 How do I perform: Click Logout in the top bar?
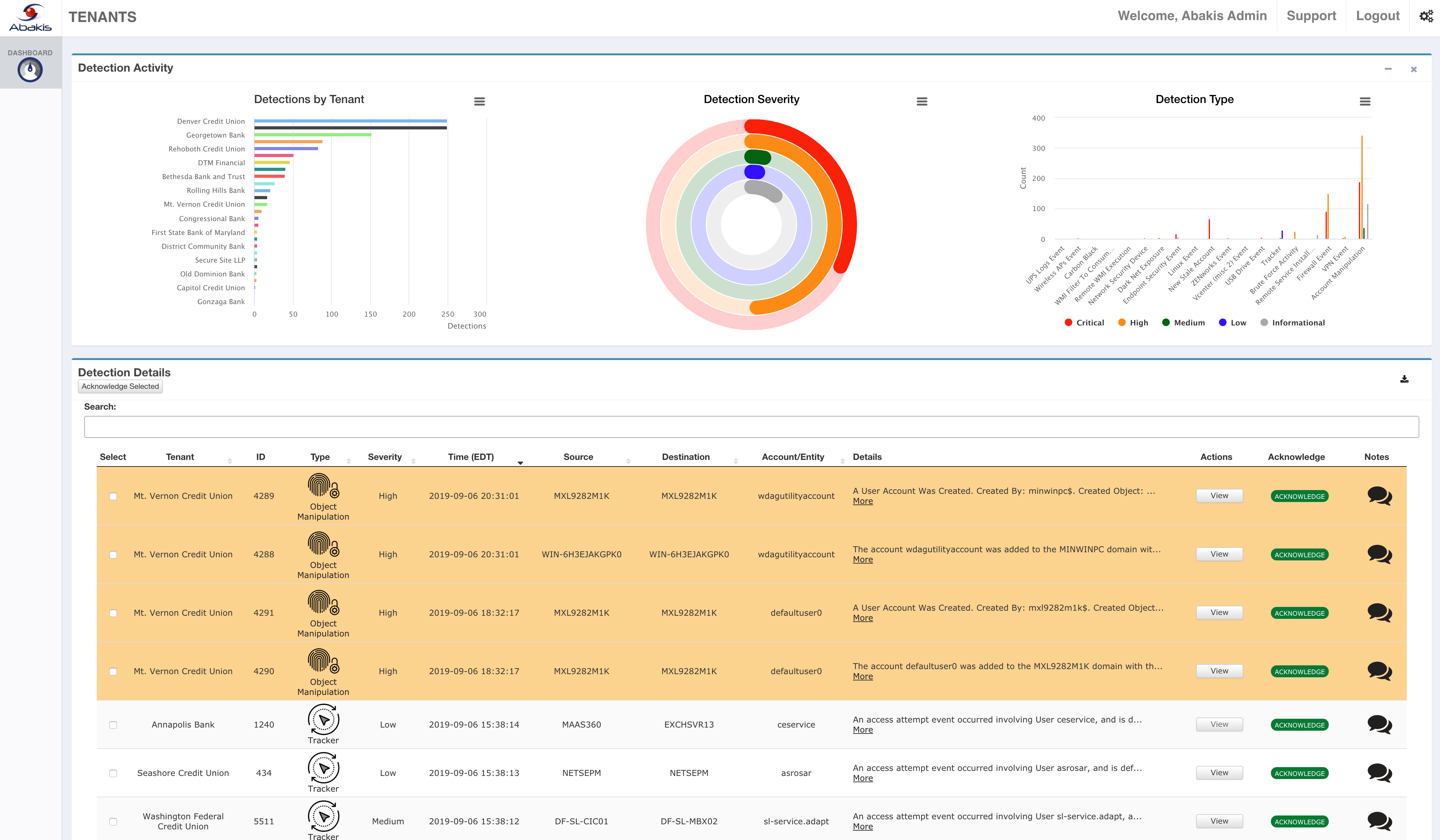[1378, 15]
